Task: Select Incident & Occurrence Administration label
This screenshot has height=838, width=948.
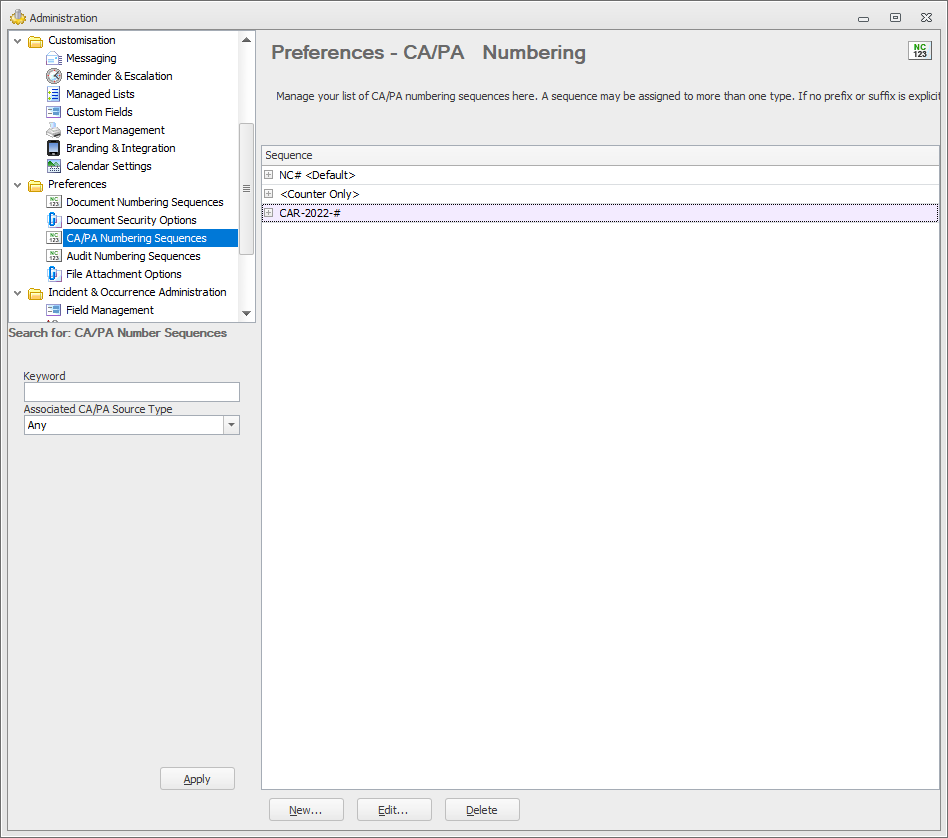Action: (x=137, y=293)
